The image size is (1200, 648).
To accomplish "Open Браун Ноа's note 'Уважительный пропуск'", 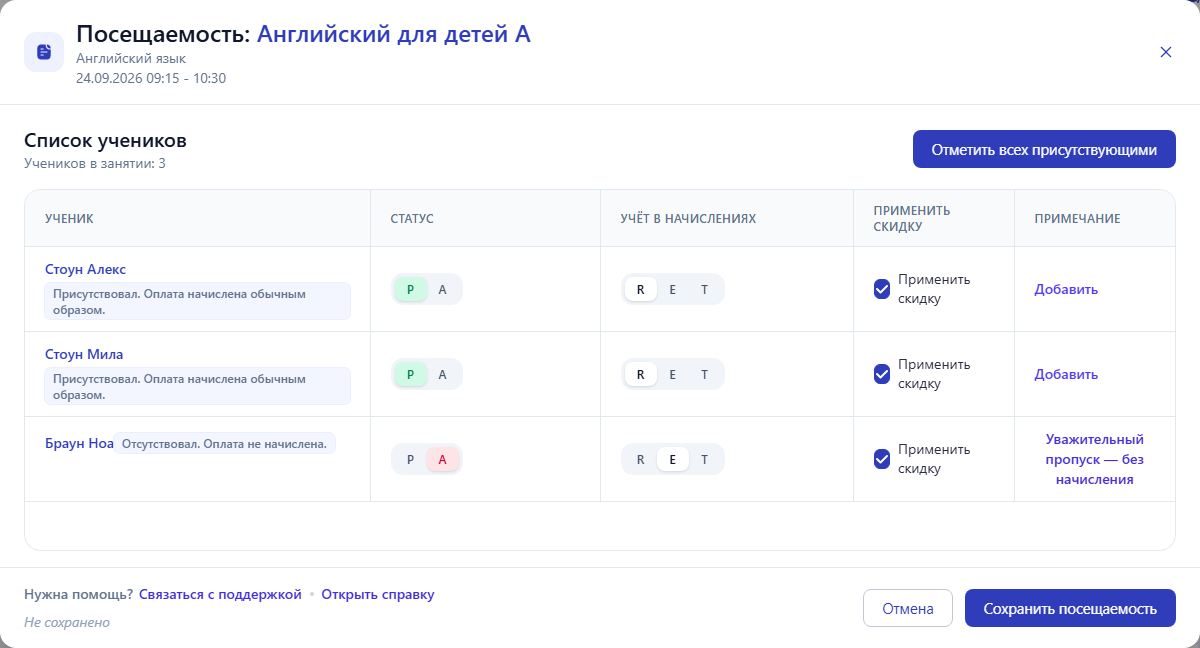I will [x=1094, y=459].
